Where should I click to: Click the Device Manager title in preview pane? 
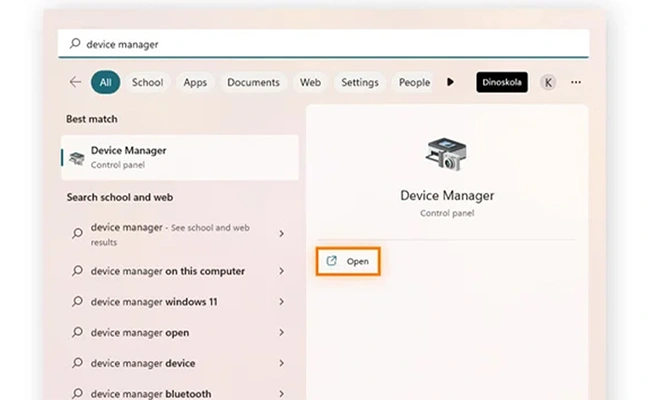(x=447, y=195)
